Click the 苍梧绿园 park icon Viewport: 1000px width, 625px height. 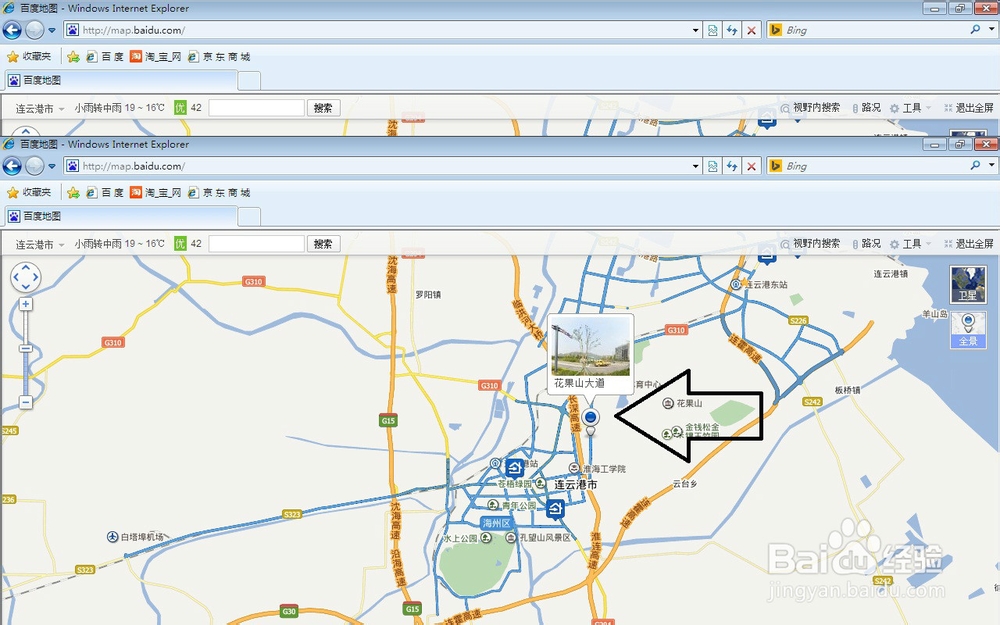point(540,483)
